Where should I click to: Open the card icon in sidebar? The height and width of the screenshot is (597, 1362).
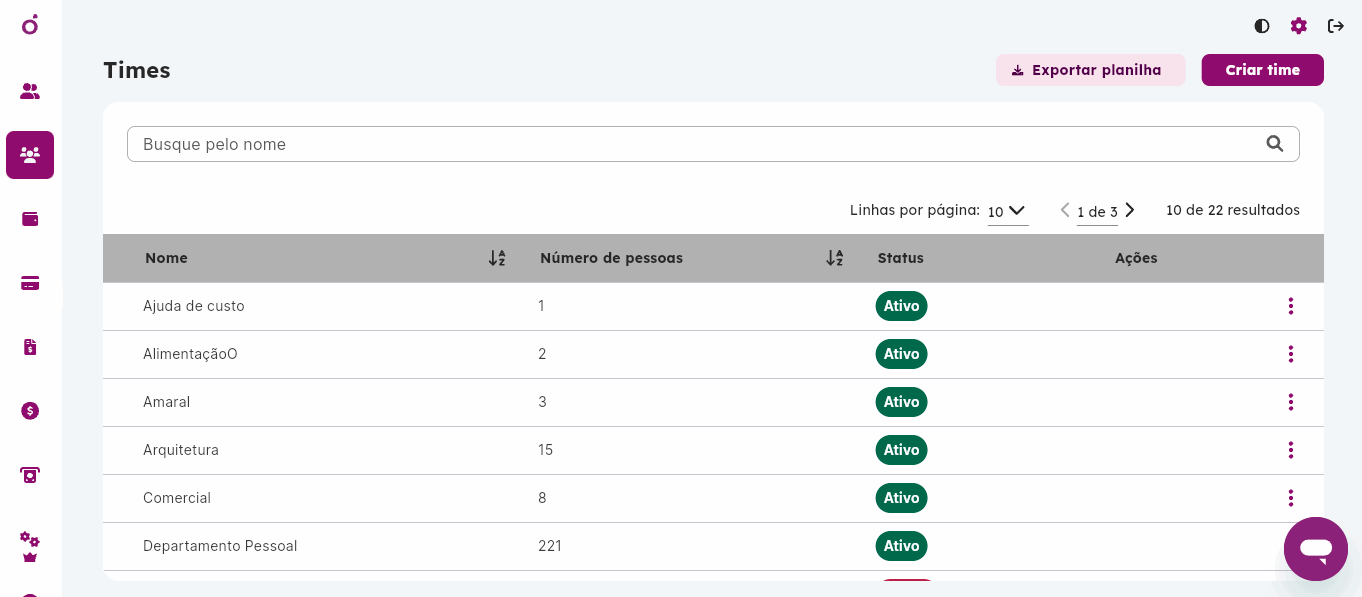[30, 283]
